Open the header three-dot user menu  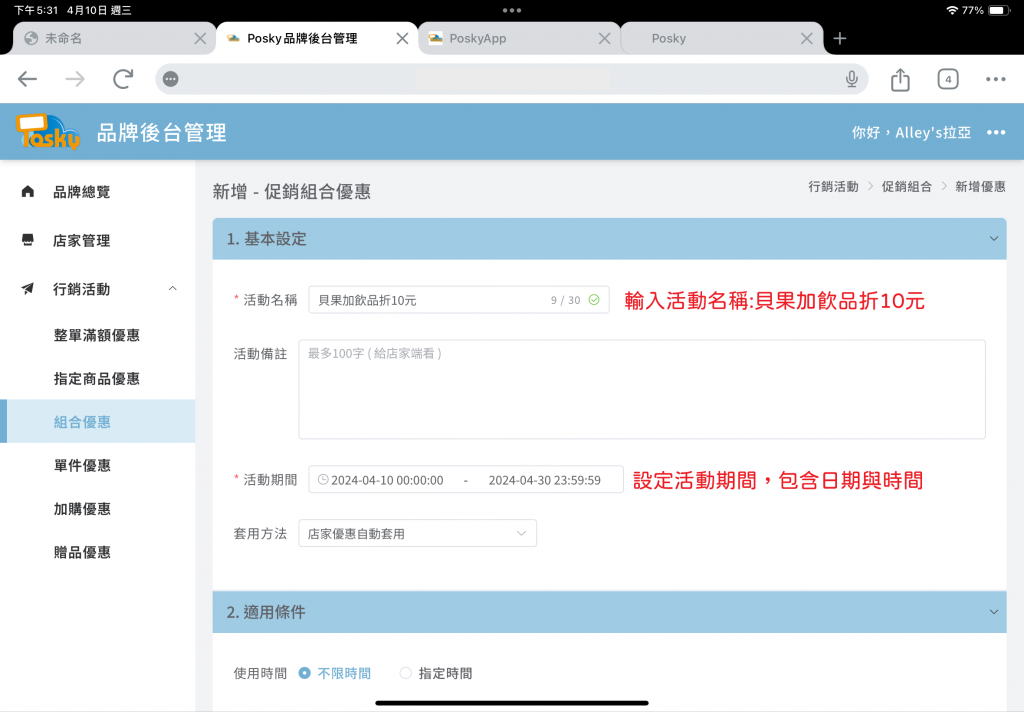(996, 133)
